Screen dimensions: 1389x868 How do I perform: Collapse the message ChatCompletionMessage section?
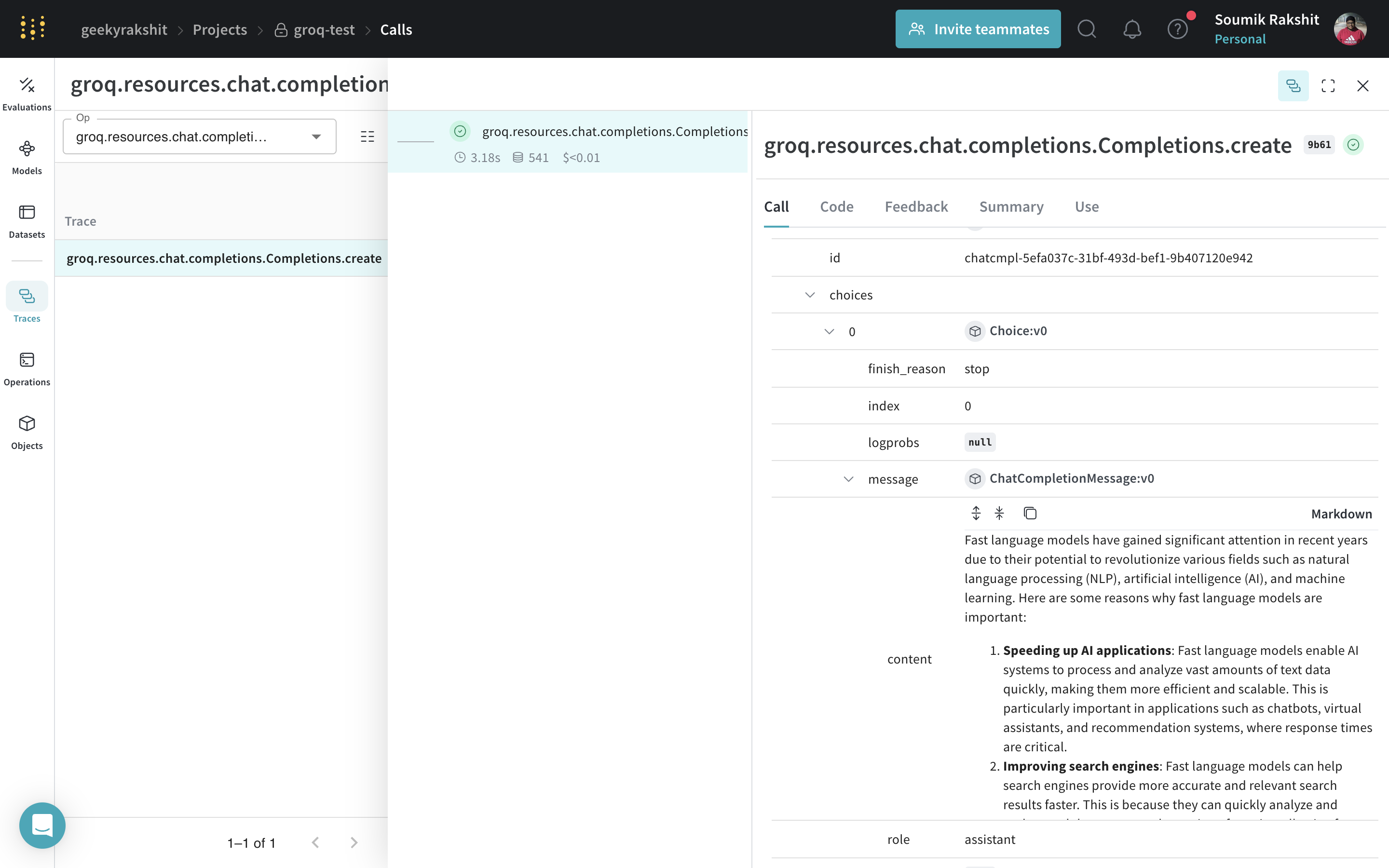click(x=848, y=479)
